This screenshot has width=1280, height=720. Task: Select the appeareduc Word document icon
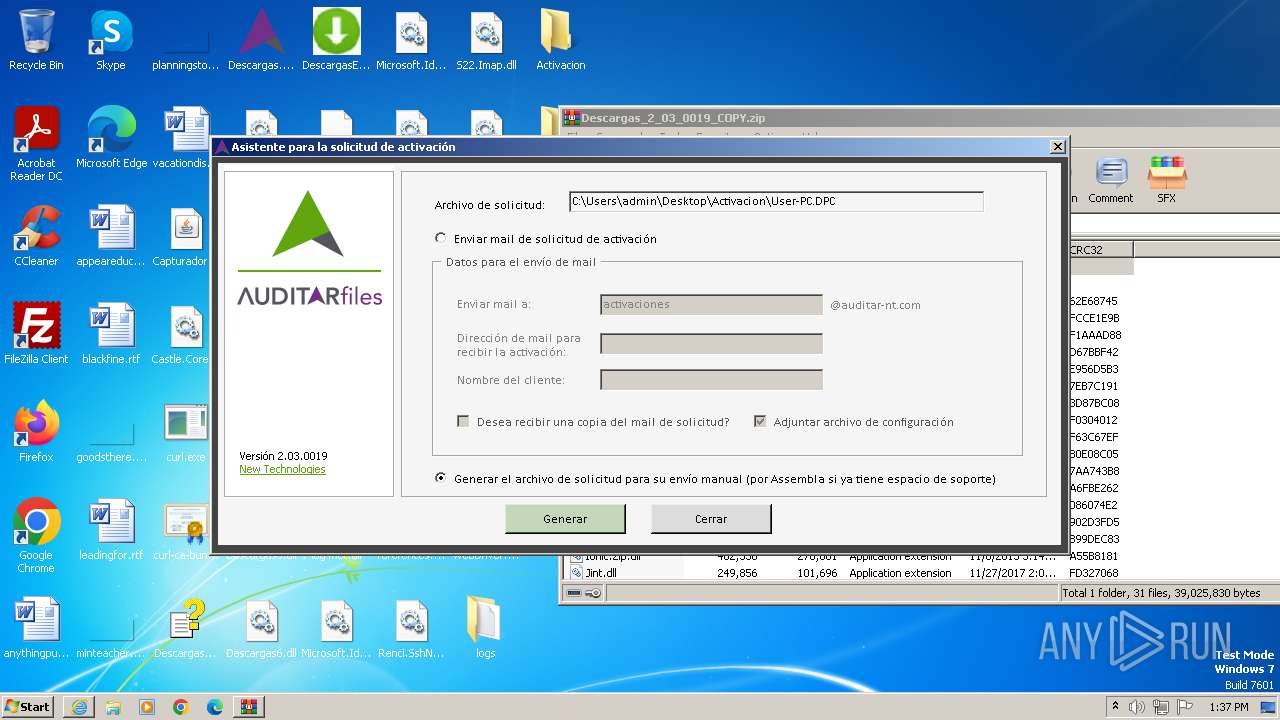[x=111, y=236]
